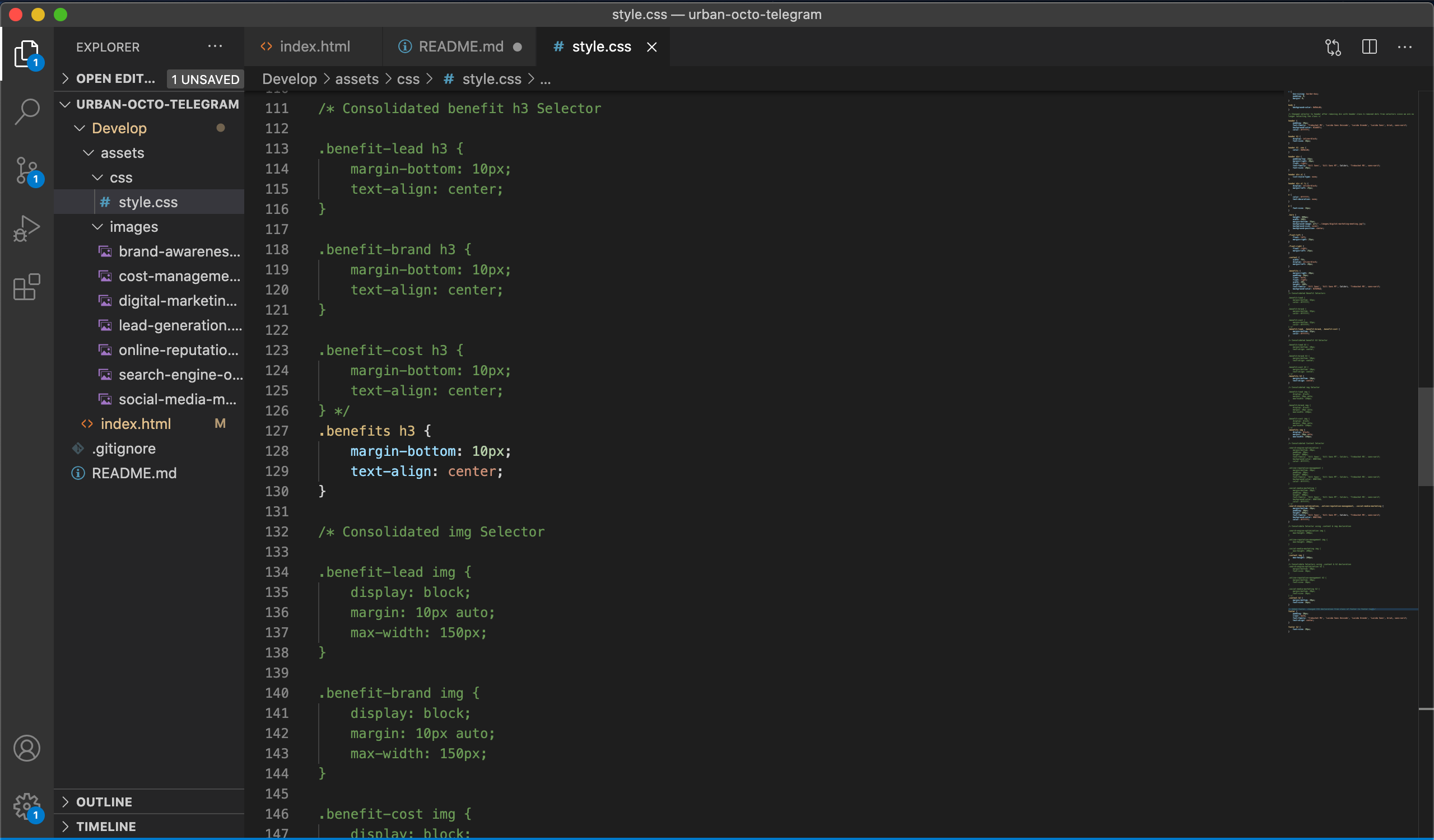Collapse the assets folder

coord(89,152)
